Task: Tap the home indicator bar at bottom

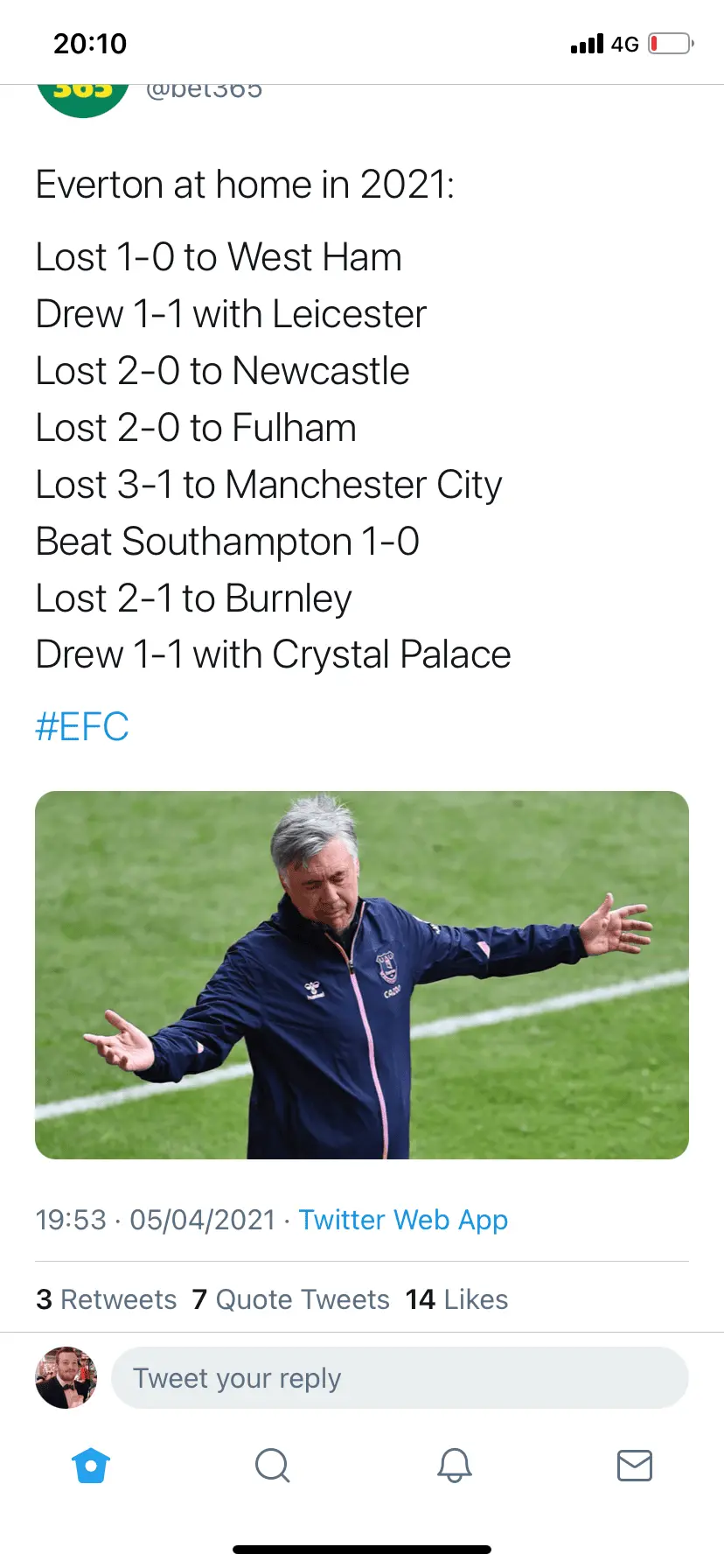Action: [x=362, y=1550]
